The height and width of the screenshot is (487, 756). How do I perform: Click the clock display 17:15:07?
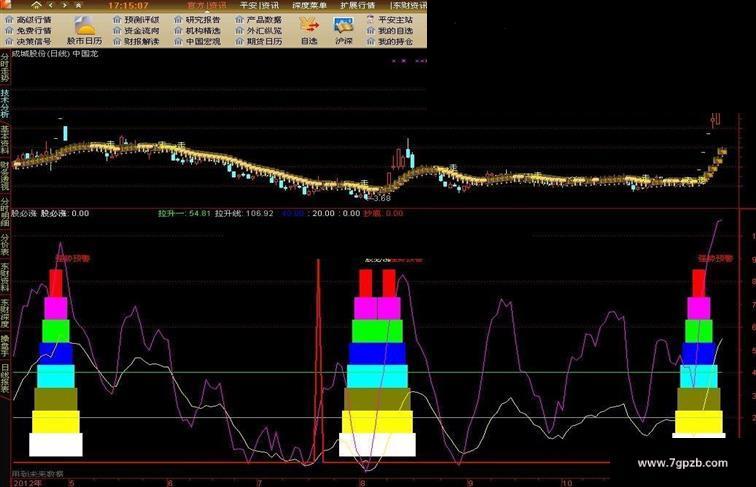point(128,6)
